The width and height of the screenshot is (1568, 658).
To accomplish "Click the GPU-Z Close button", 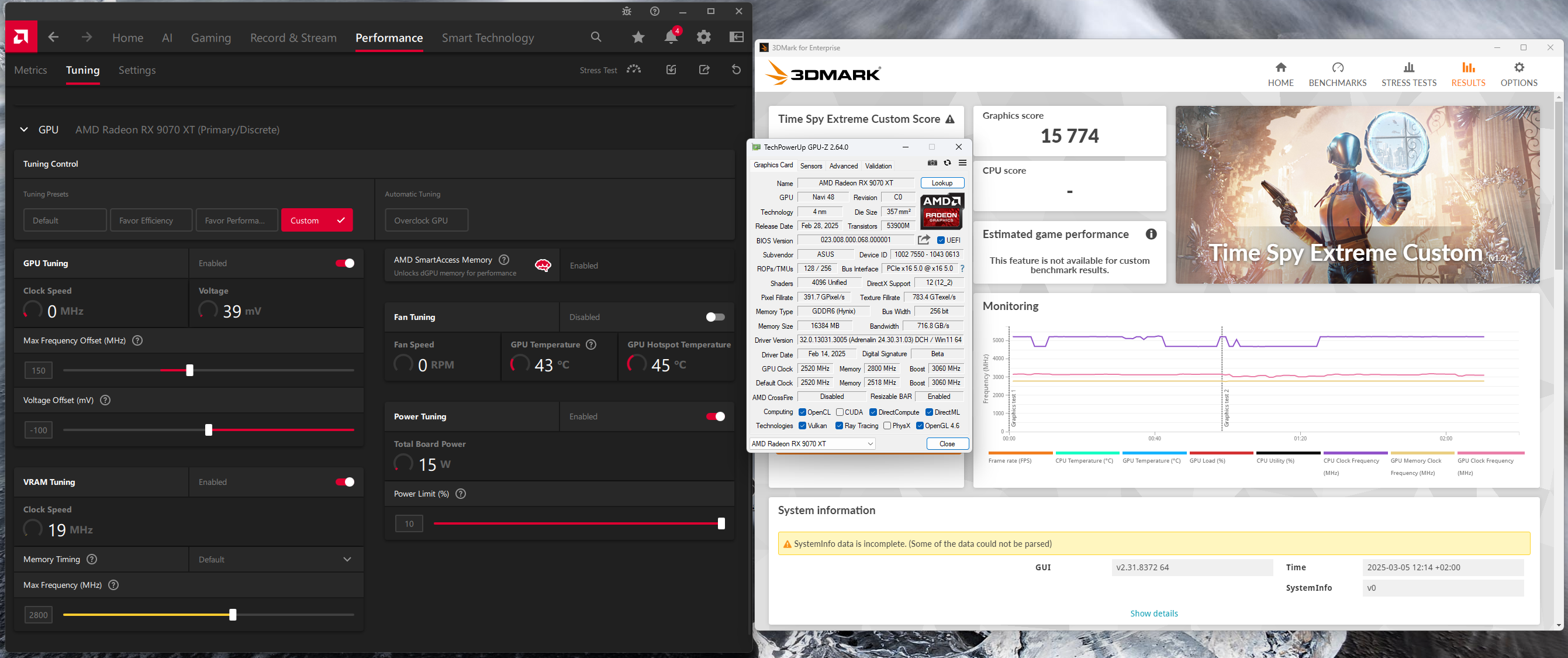I will tap(947, 444).
